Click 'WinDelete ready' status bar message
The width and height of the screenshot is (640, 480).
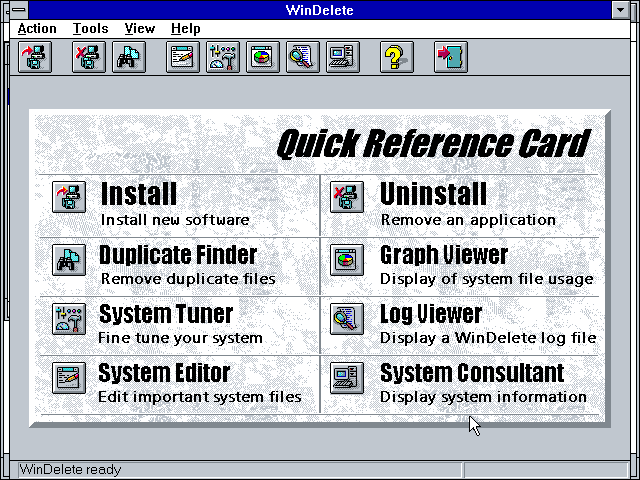pos(70,469)
